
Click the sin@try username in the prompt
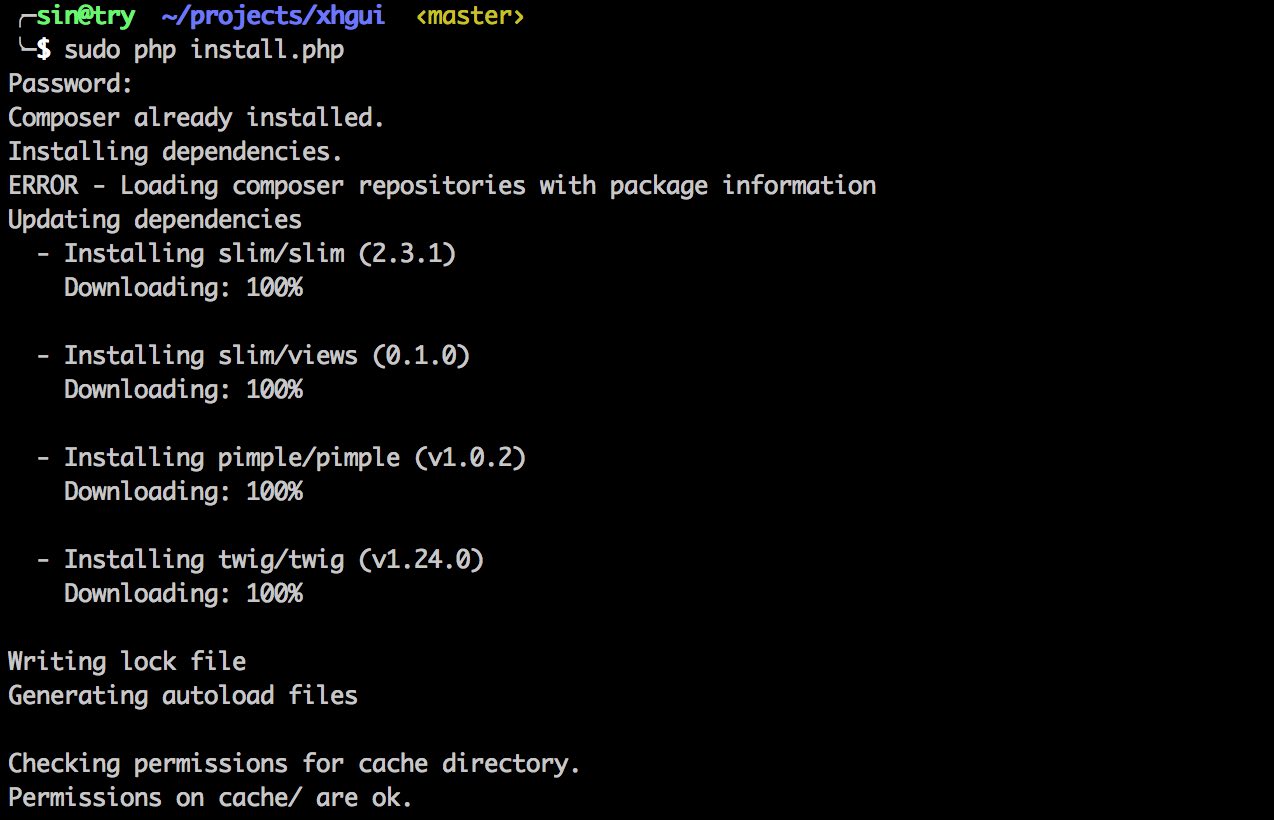(x=85, y=16)
